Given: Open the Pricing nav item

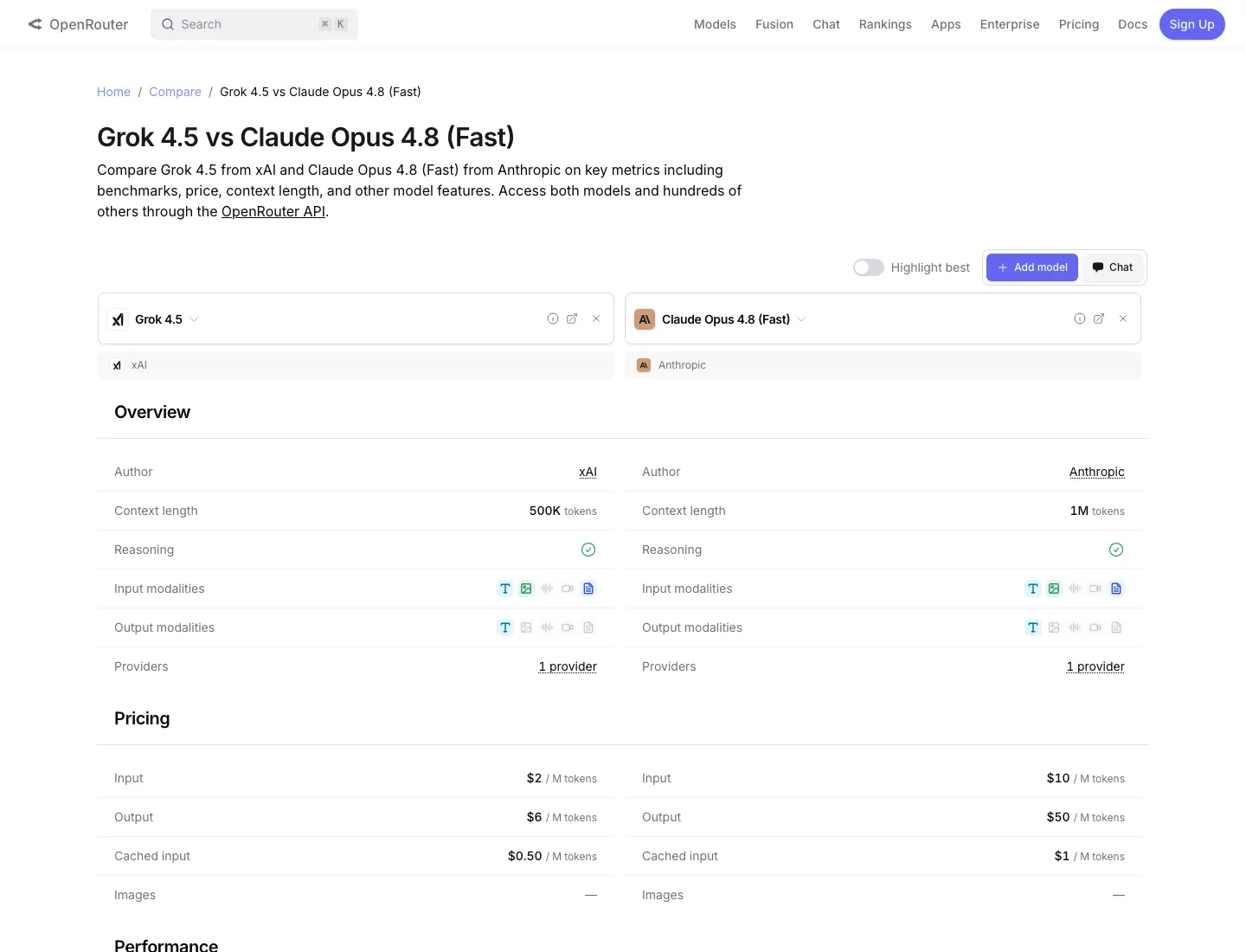Looking at the screenshot, I should tap(1079, 24).
